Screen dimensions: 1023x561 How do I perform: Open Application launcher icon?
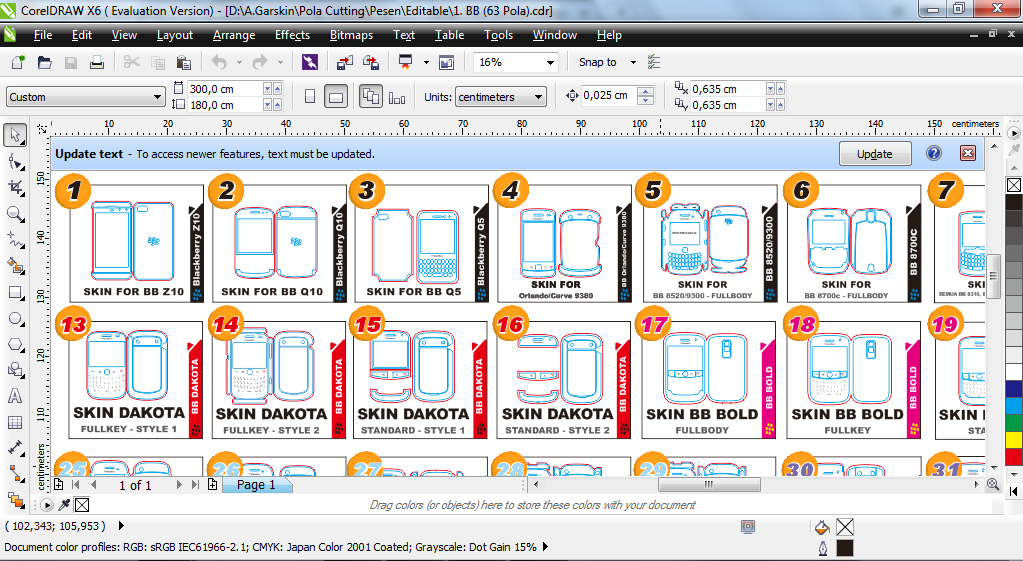pos(405,62)
